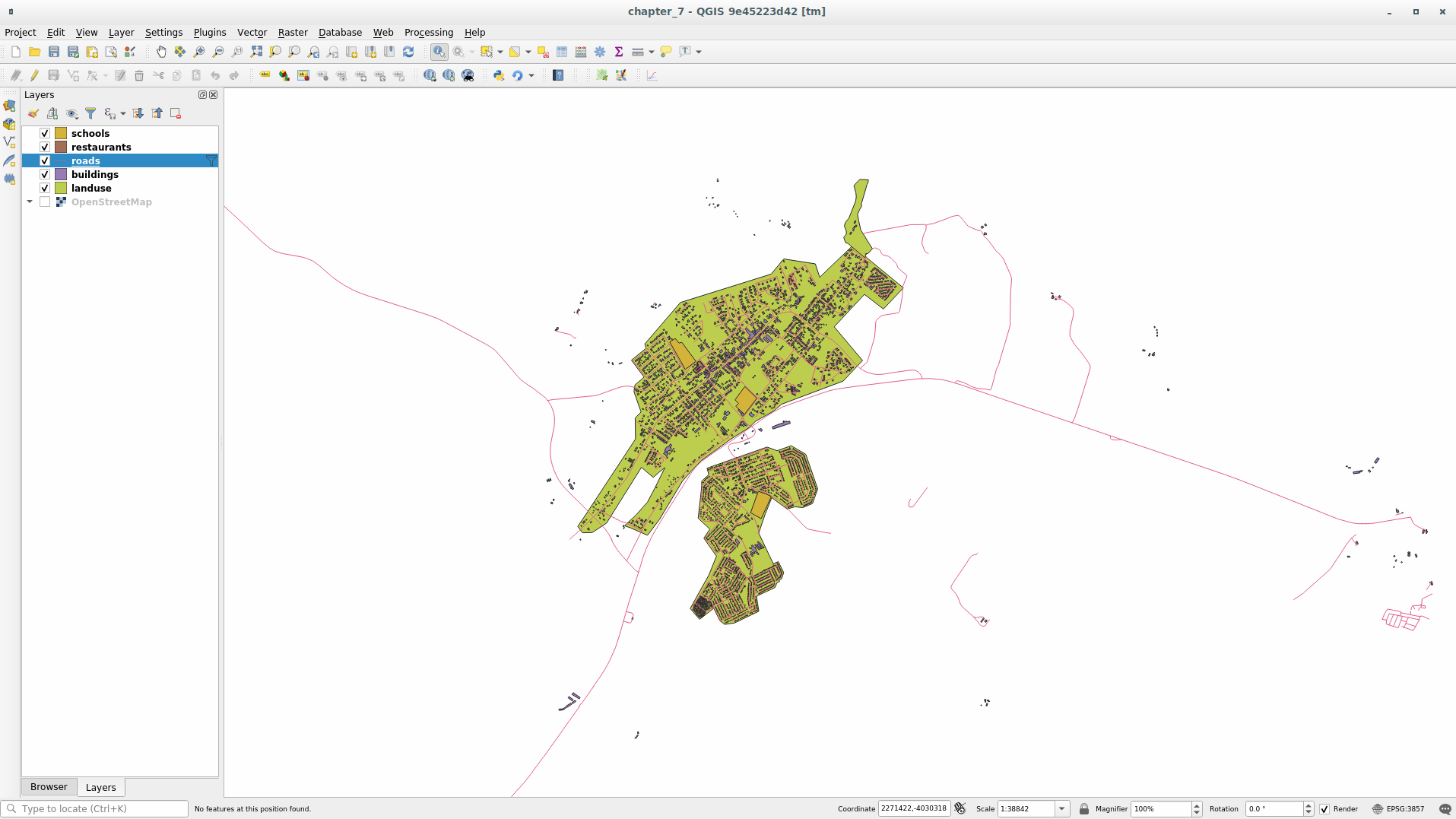Open the Python console

click(499, 75)
